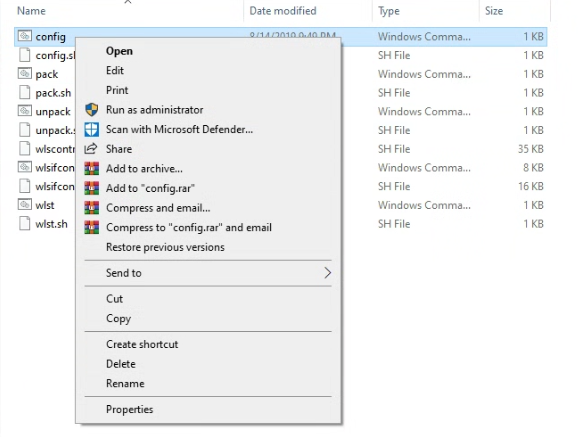
Task: Select the unpack file name
Action: click(x=53, y=112)
